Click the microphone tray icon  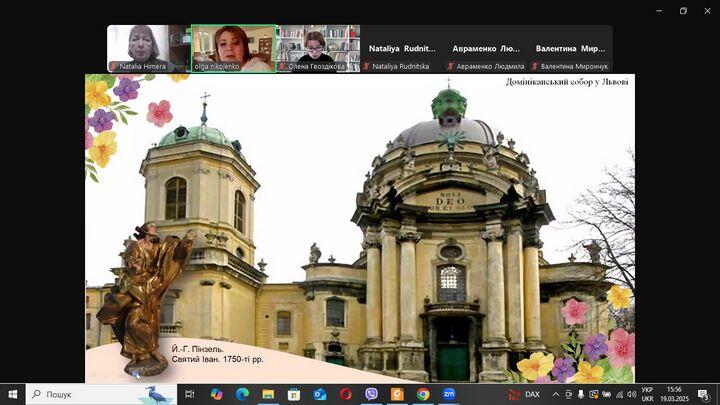[x=581, y=394]
